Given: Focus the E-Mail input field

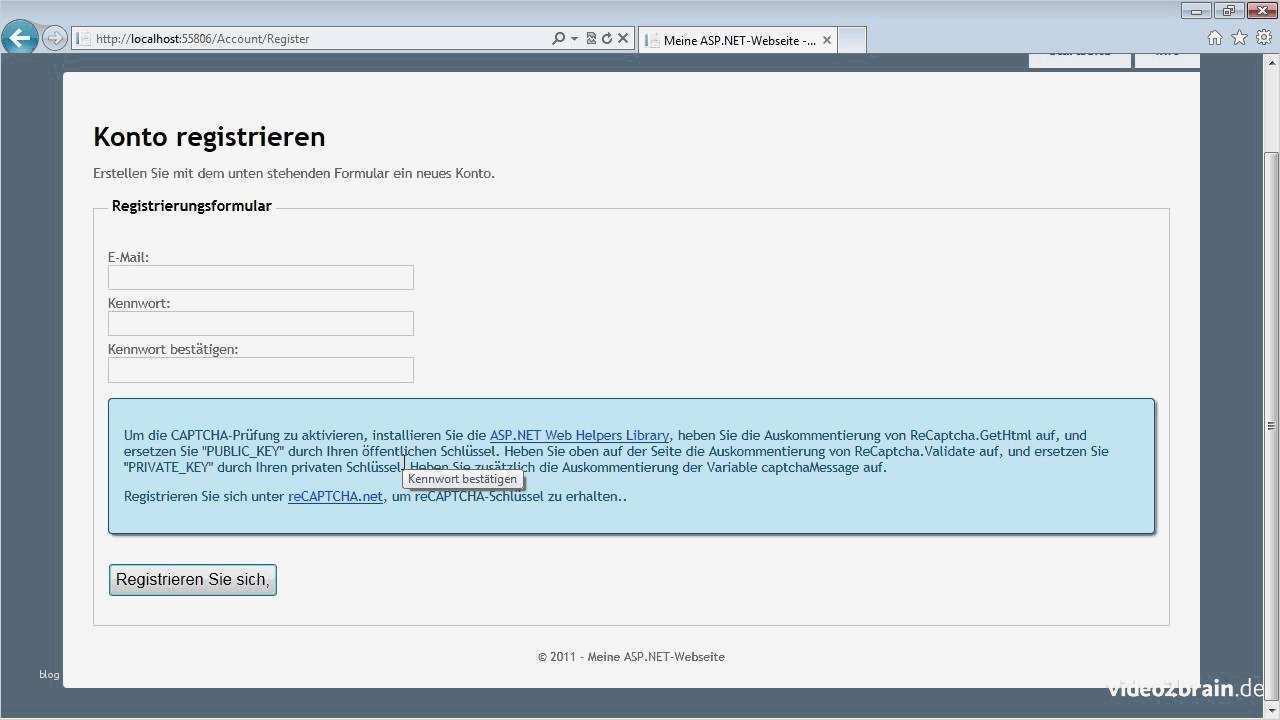Looking at the screenshot, I should [261, 277].
